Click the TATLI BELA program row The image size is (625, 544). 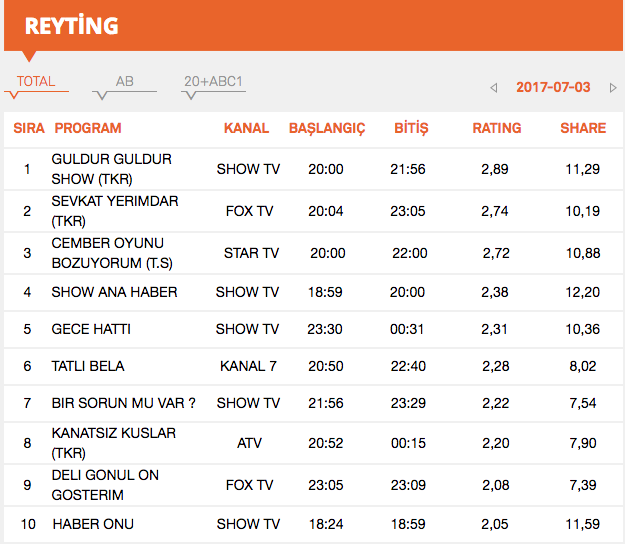[x=88, y=366]
